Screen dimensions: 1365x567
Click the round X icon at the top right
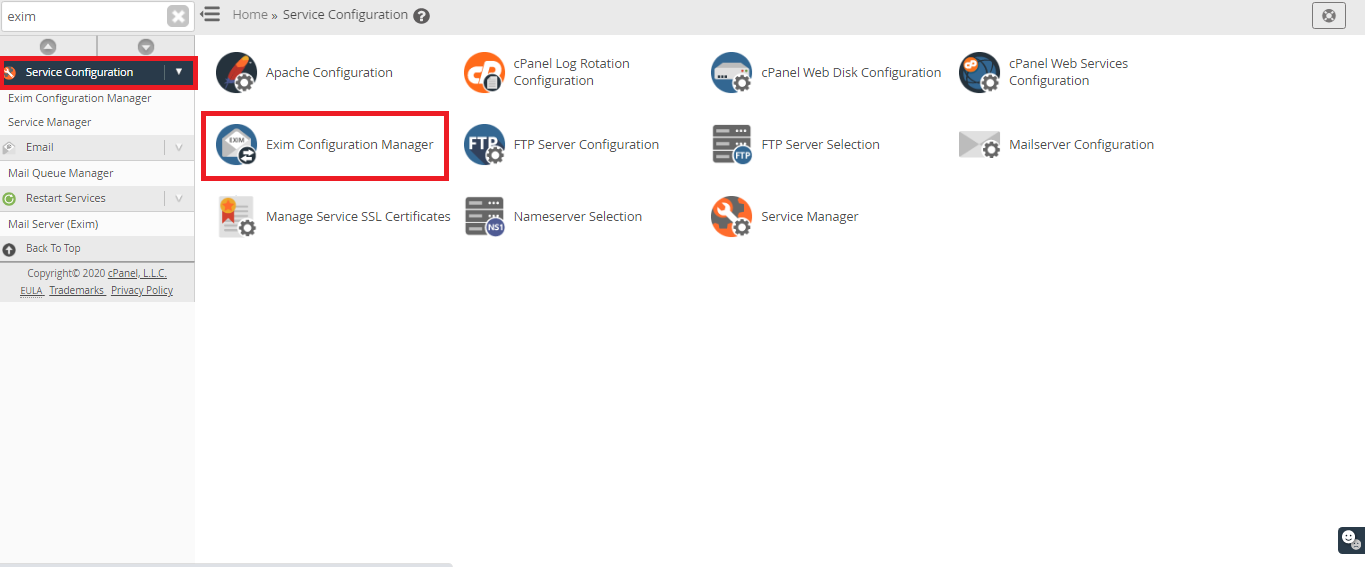pyautogui.click(x=1328, y=16)
